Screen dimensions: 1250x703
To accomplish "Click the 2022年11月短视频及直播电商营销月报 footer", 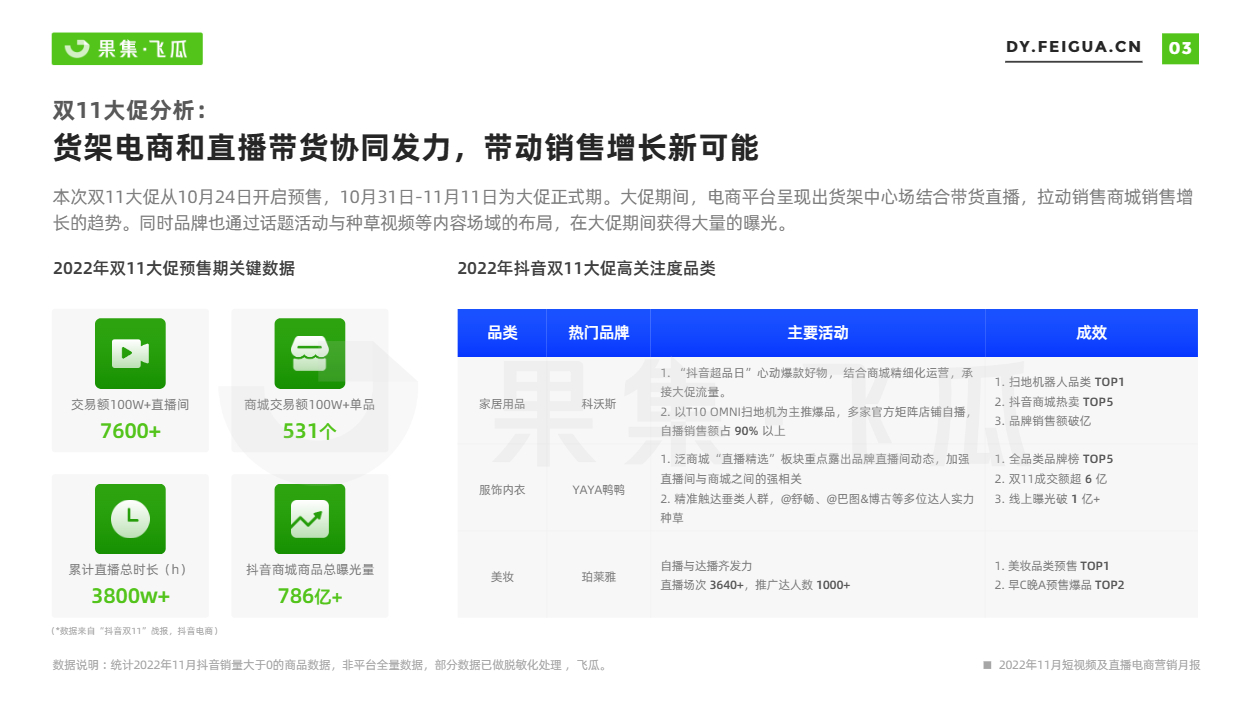I will 1091,665.
